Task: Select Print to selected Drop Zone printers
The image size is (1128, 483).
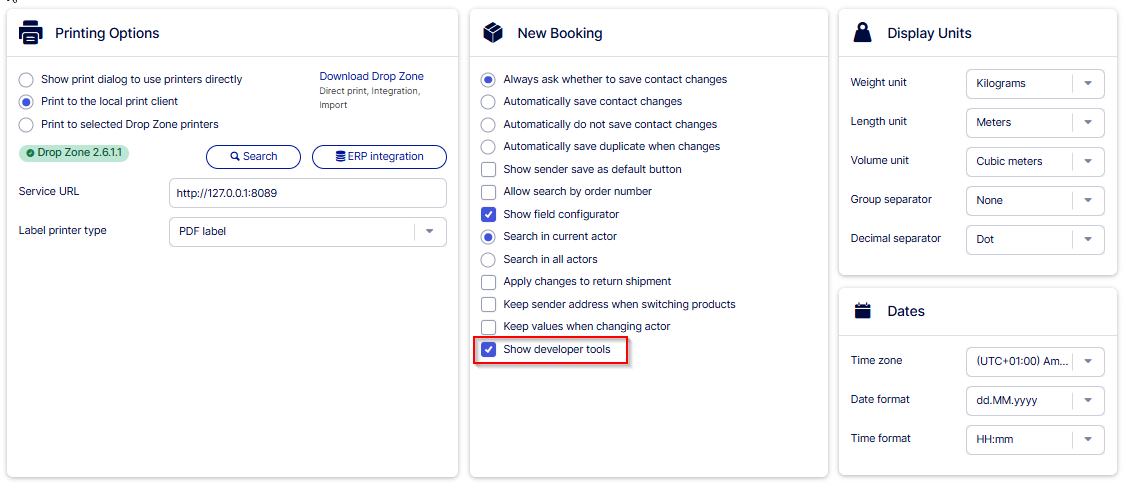Action: click(x=26, y=125)
